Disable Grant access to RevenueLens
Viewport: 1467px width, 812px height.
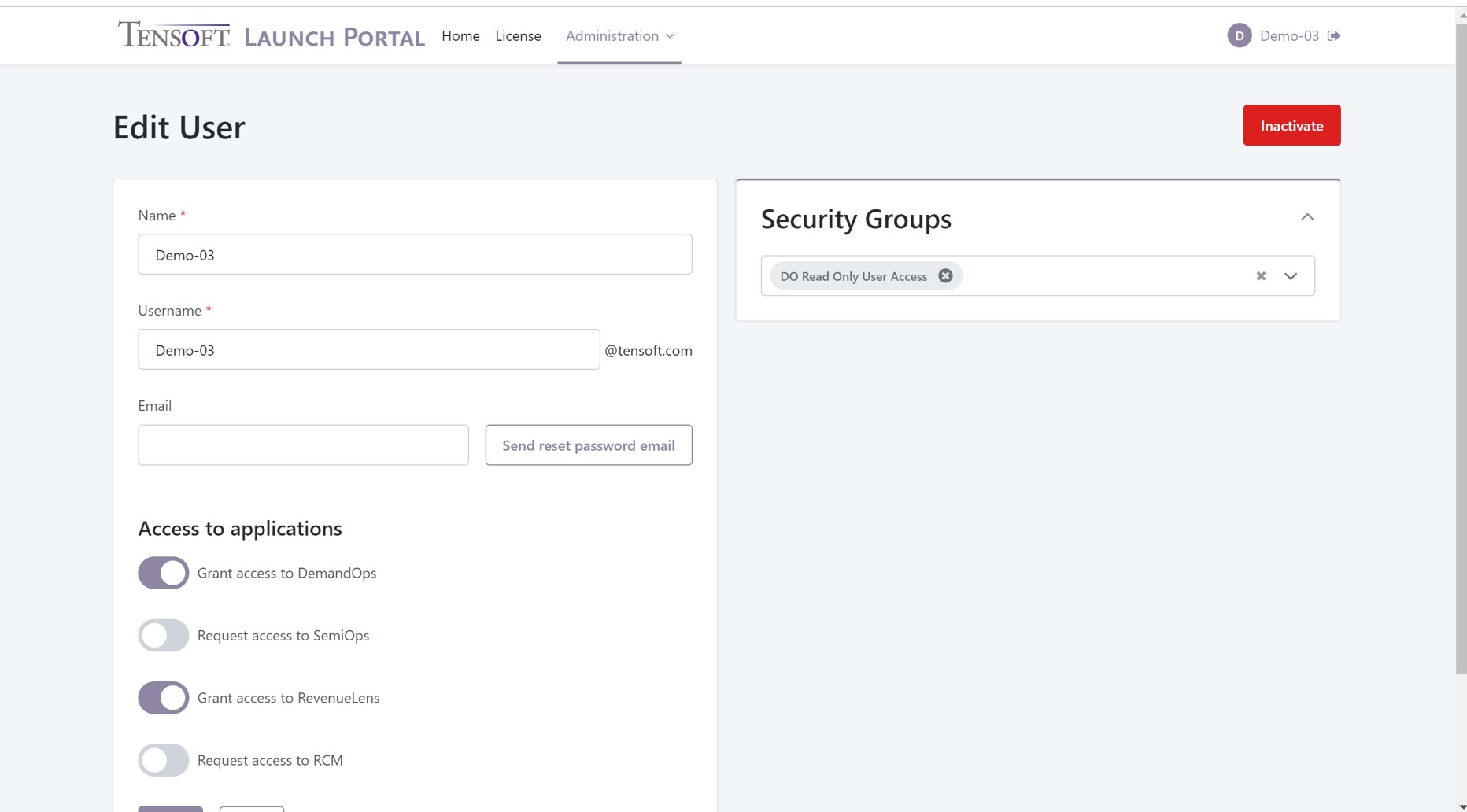(163, 697)
